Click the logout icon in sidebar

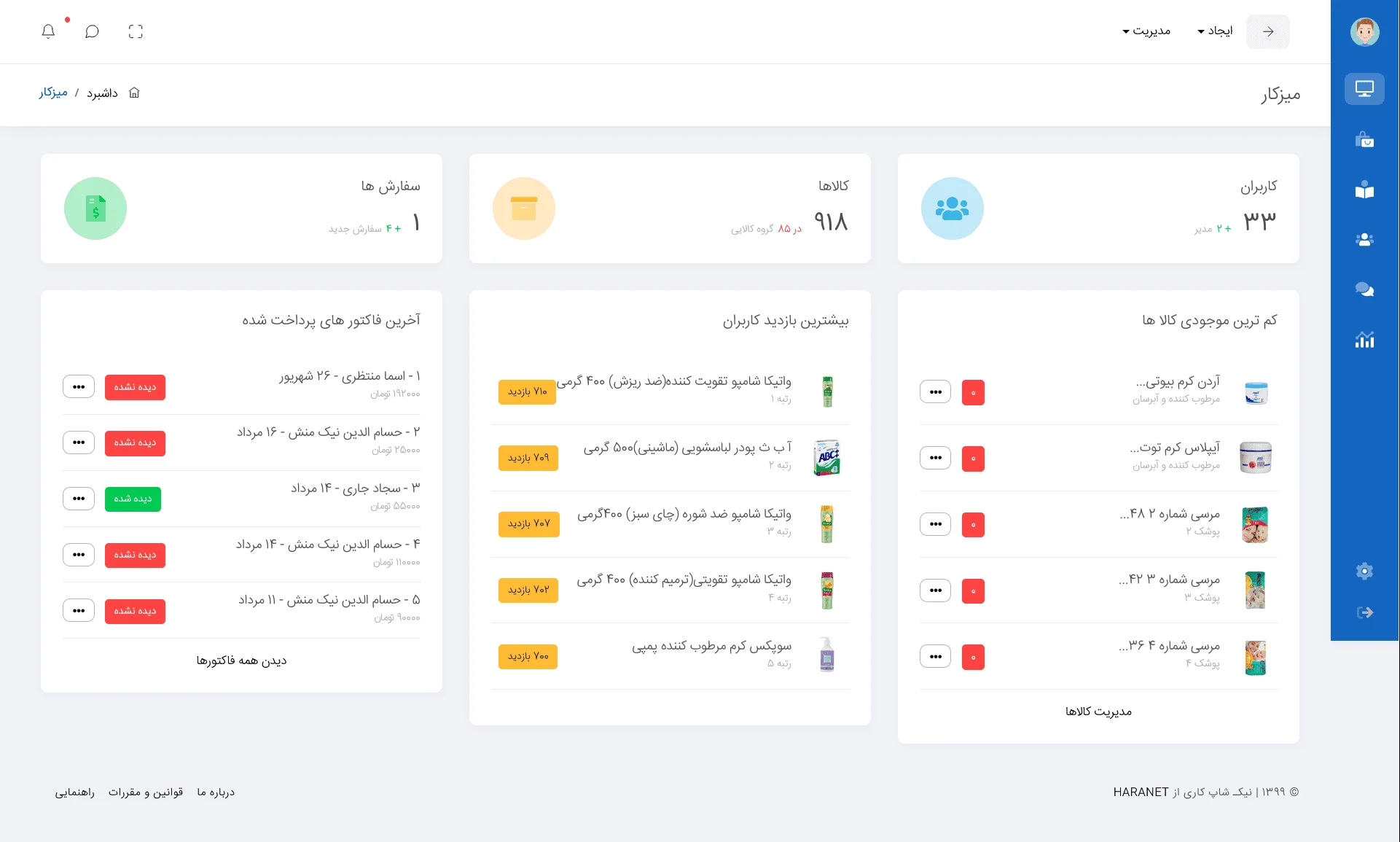click(x=1364, y=612)
